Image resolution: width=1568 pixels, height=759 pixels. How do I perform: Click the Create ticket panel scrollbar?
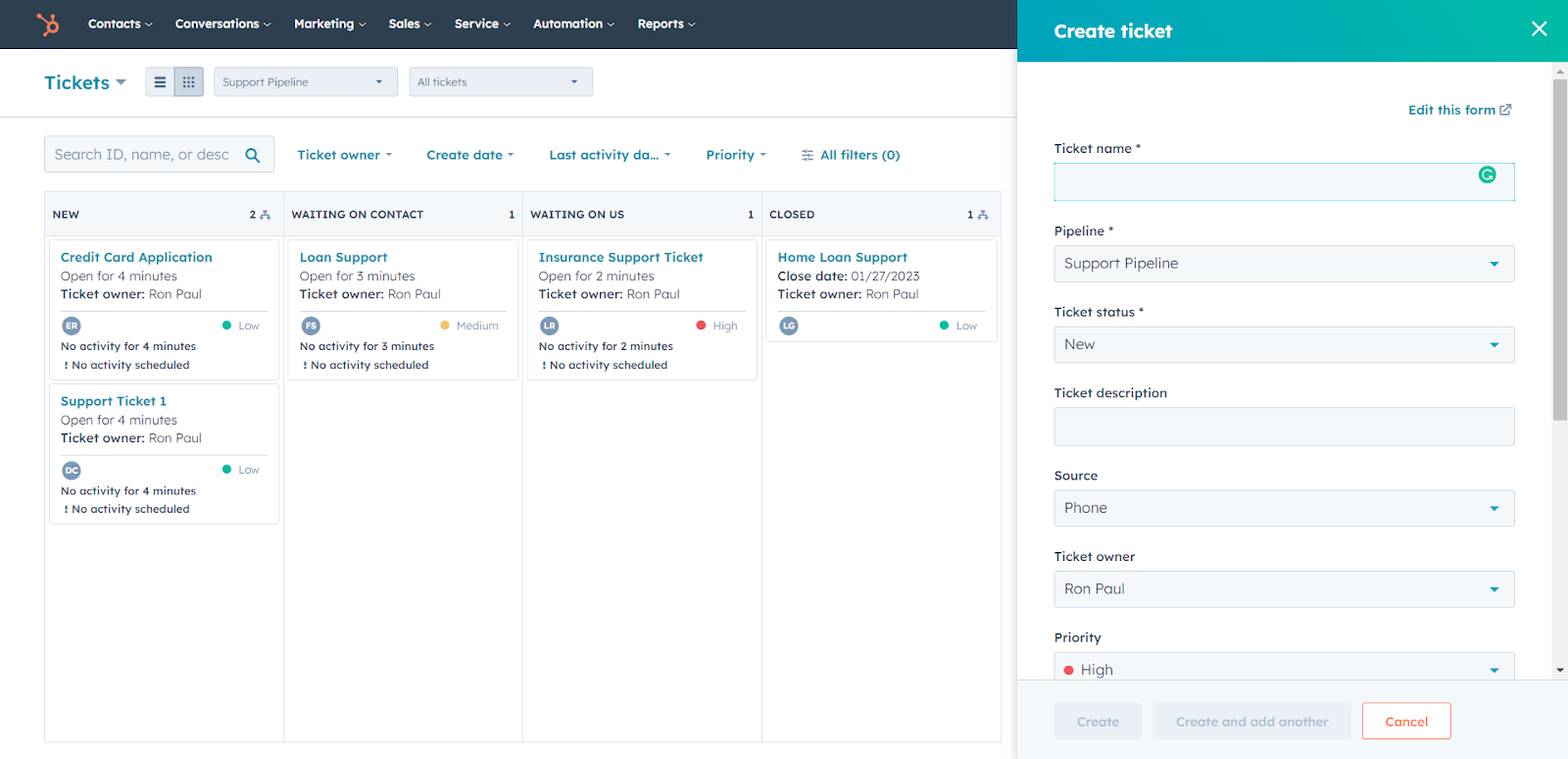click(1560, 250)
